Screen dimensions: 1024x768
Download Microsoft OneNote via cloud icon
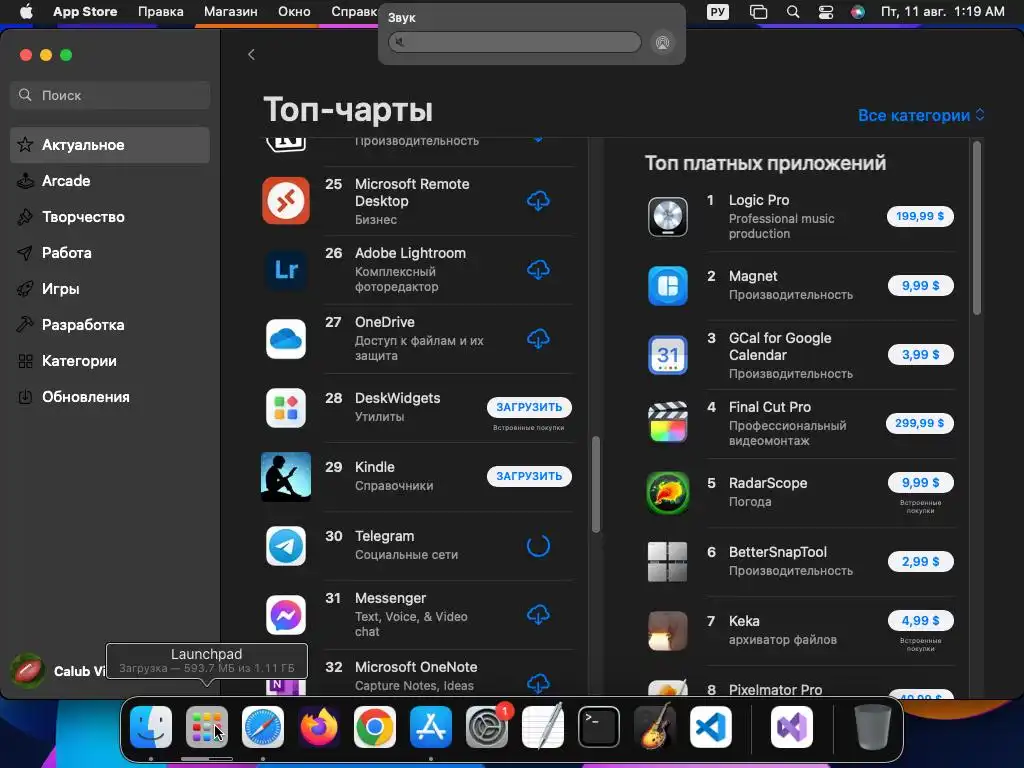click(x=538, y=683)
